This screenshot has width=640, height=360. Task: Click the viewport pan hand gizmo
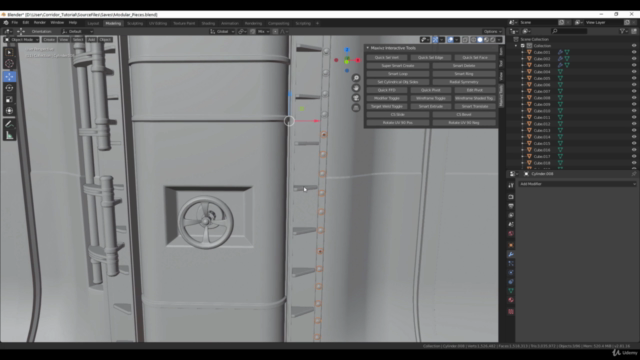pos(356,88)
